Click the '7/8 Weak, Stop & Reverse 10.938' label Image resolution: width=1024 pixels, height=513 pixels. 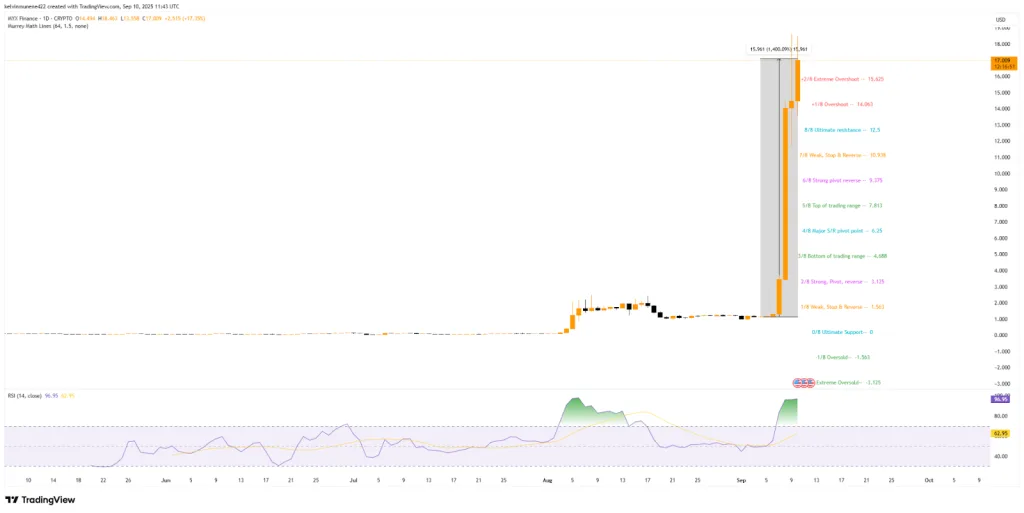(842, 155)
